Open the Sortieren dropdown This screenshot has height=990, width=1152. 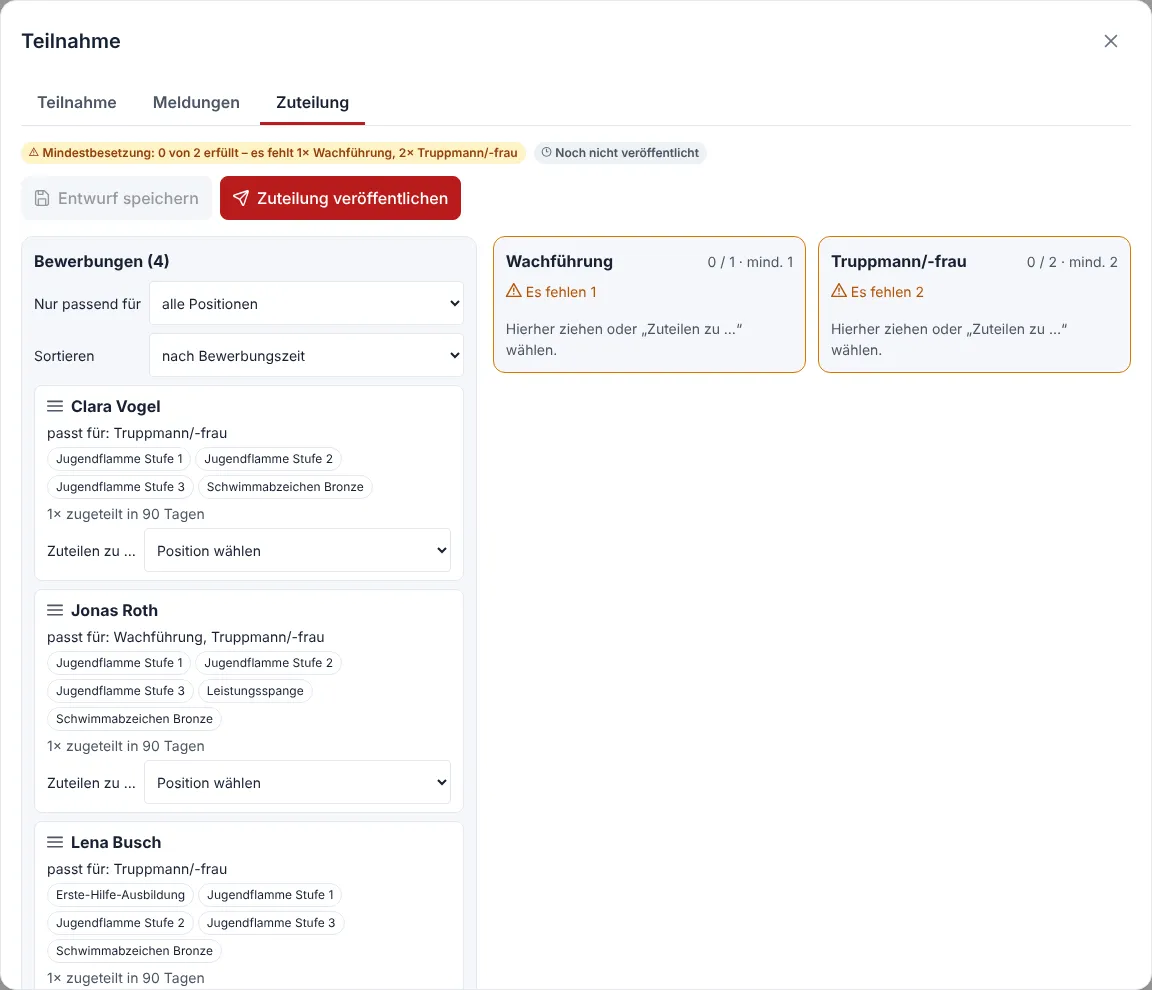(306, 355)
